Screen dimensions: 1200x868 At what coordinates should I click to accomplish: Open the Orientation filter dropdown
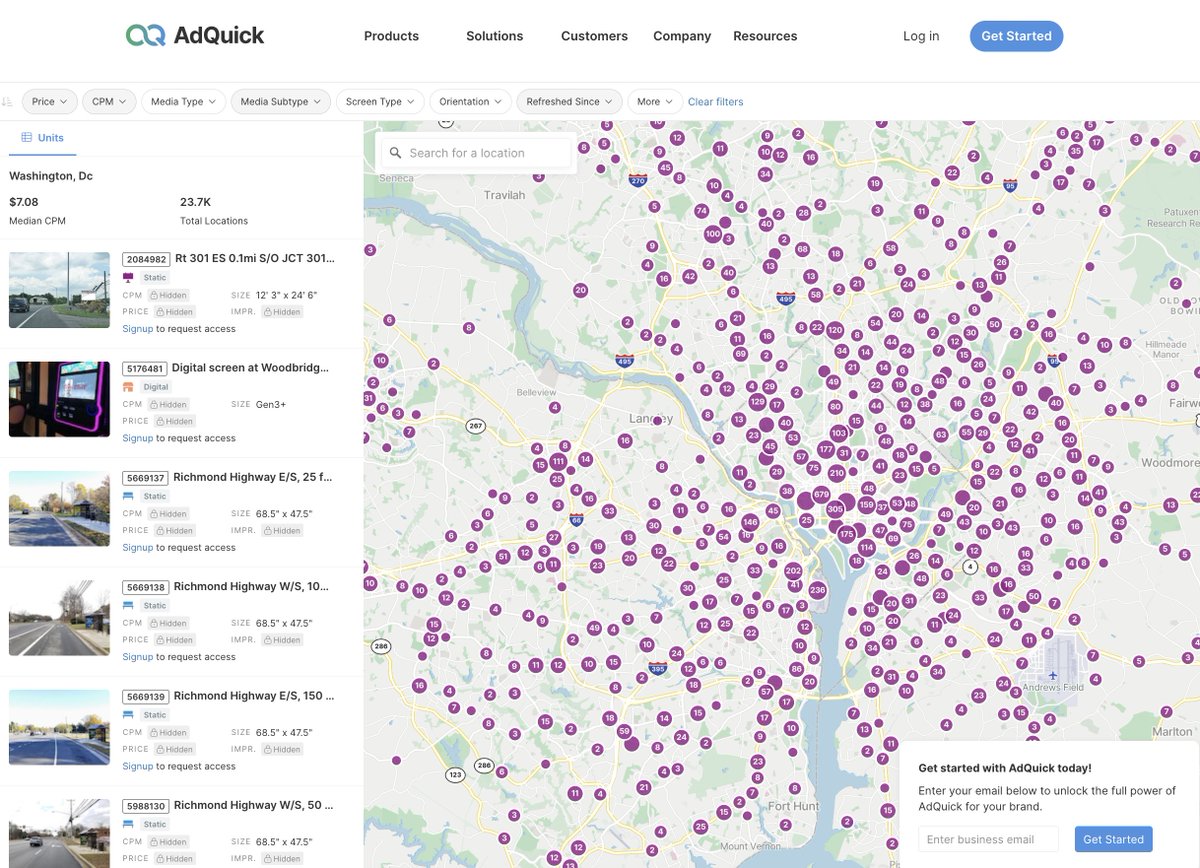(471, 102)
